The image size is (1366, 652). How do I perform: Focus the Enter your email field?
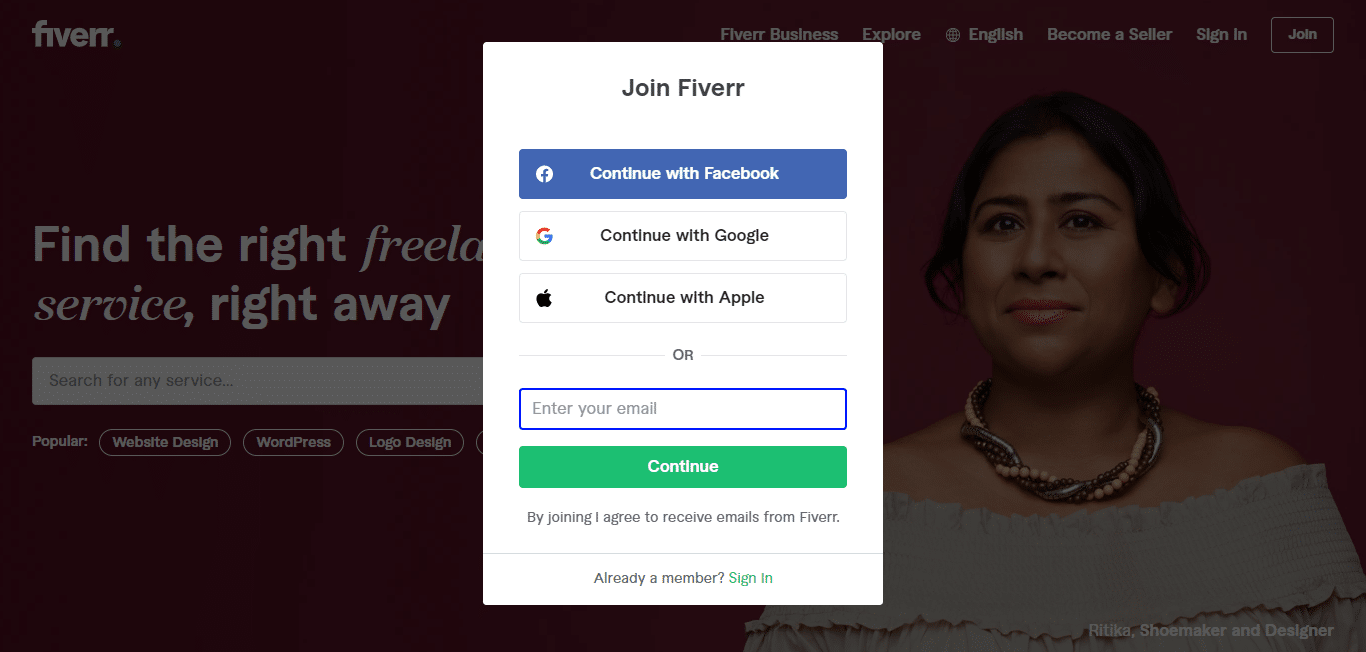tap(683, 409)
